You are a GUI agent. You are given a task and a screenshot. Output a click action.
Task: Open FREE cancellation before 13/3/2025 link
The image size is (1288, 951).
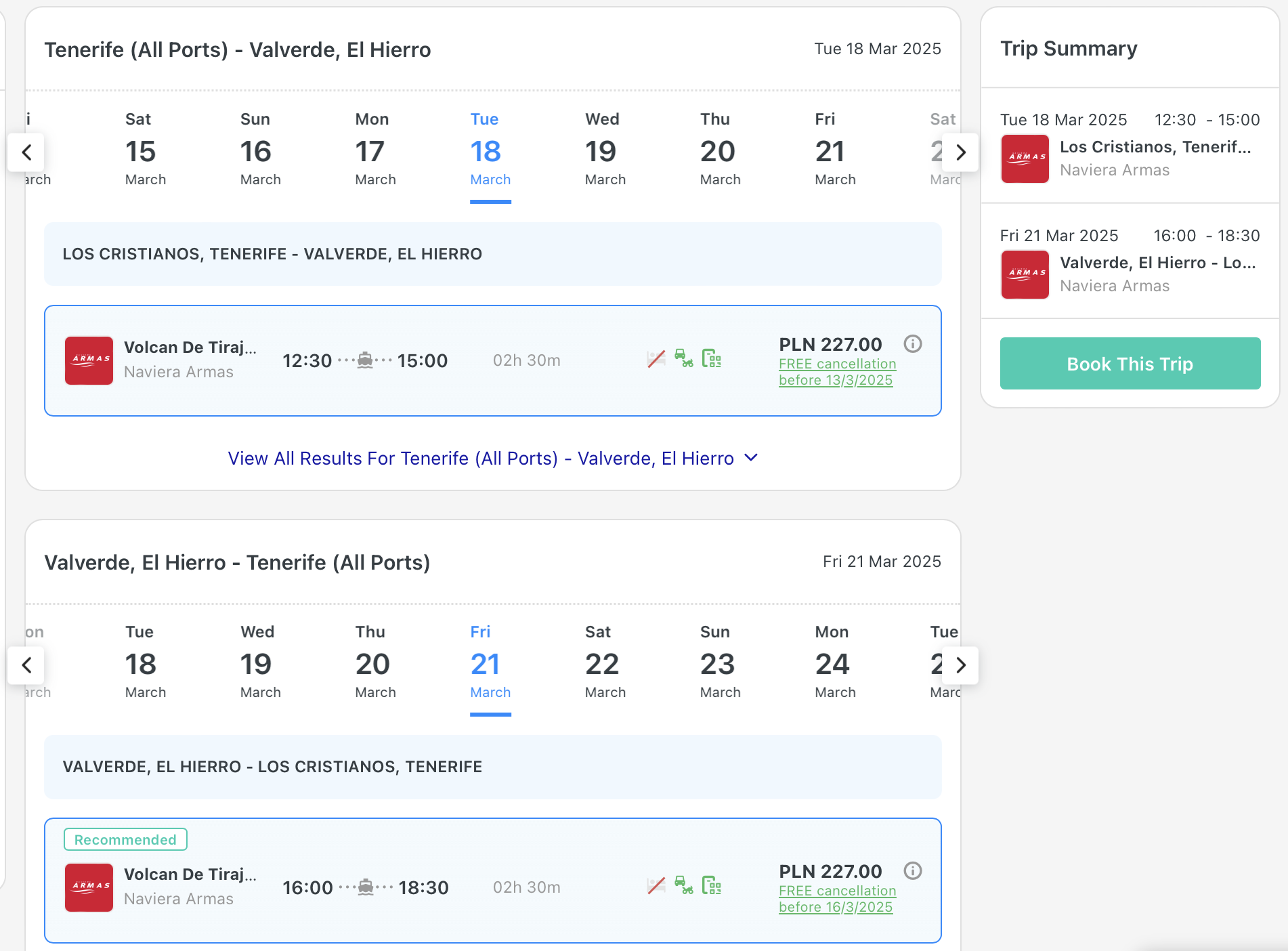[837, 372]
